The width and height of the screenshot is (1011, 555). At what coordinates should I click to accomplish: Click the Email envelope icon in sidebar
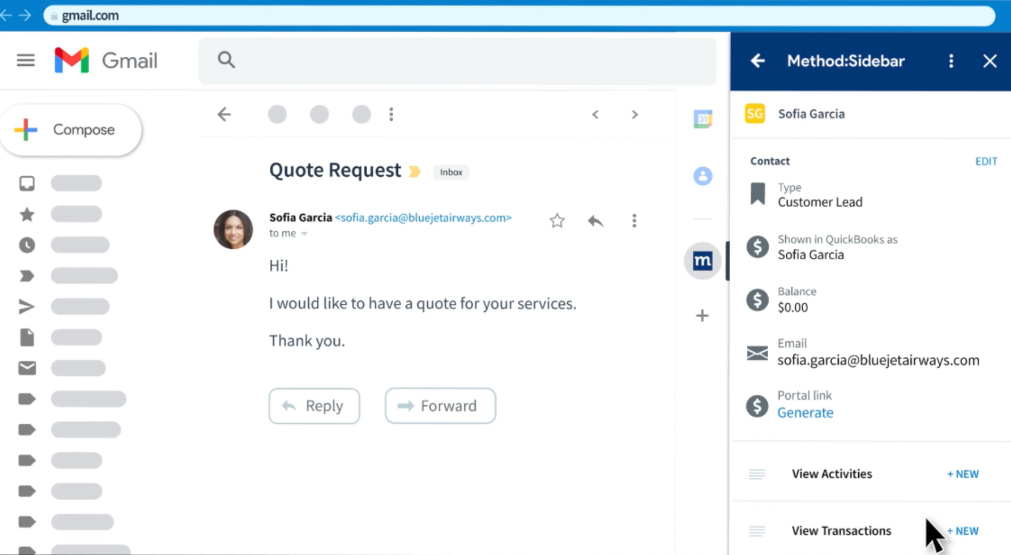point(758,353)
